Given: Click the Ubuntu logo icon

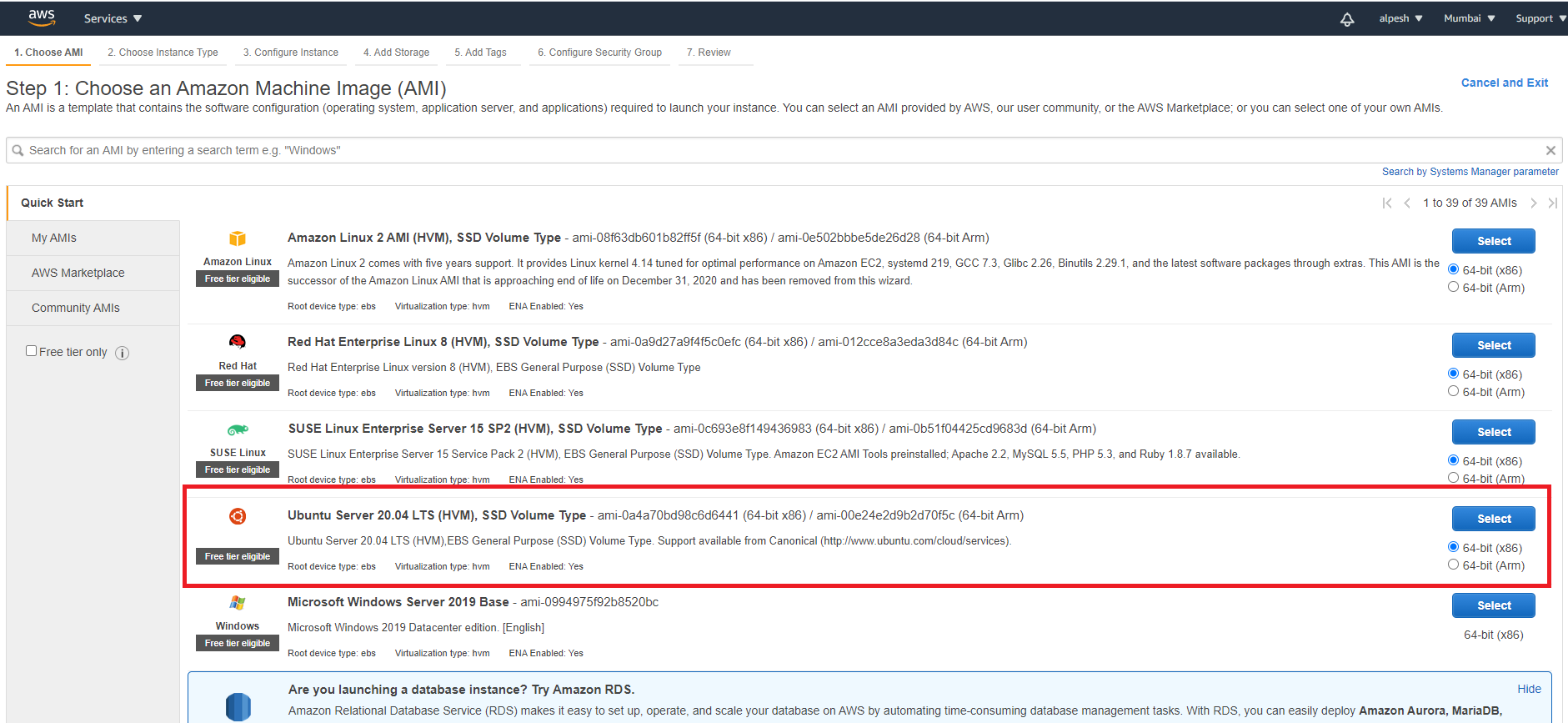Looking at the screenshot, I should tap(238, 516).
